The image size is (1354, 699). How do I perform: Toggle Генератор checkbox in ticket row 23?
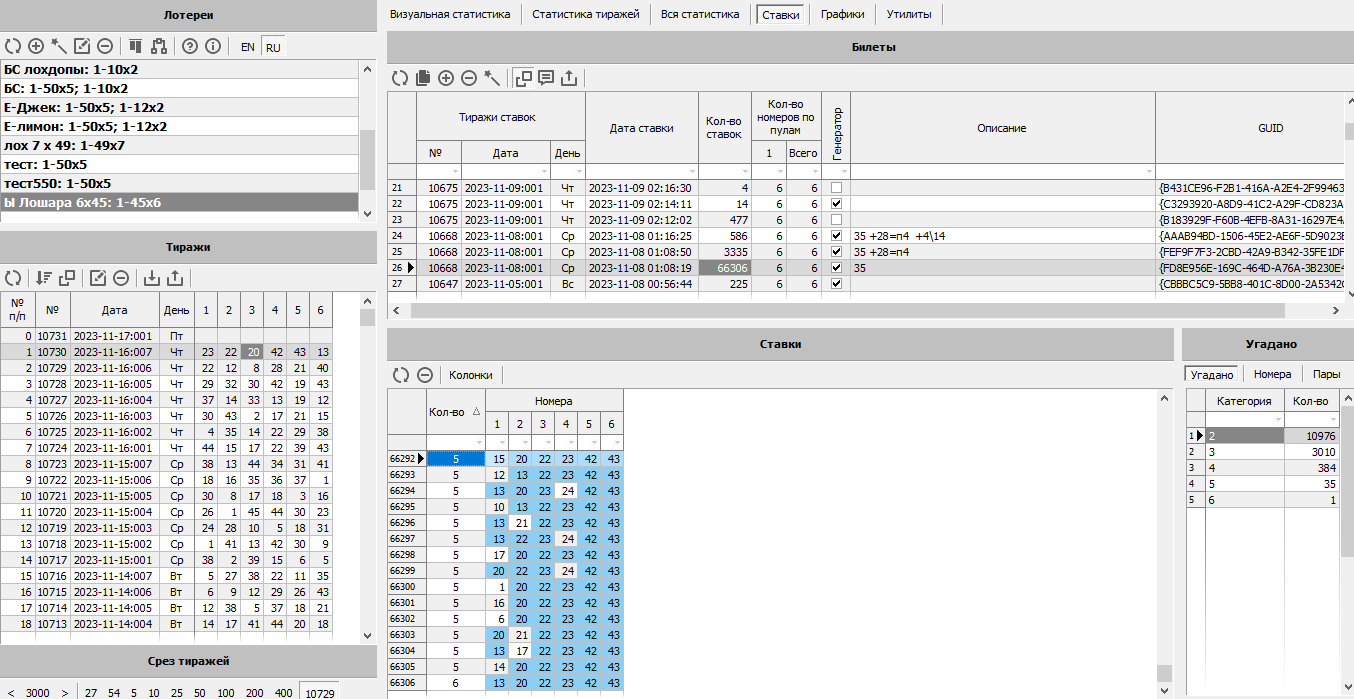coord(836,220)
